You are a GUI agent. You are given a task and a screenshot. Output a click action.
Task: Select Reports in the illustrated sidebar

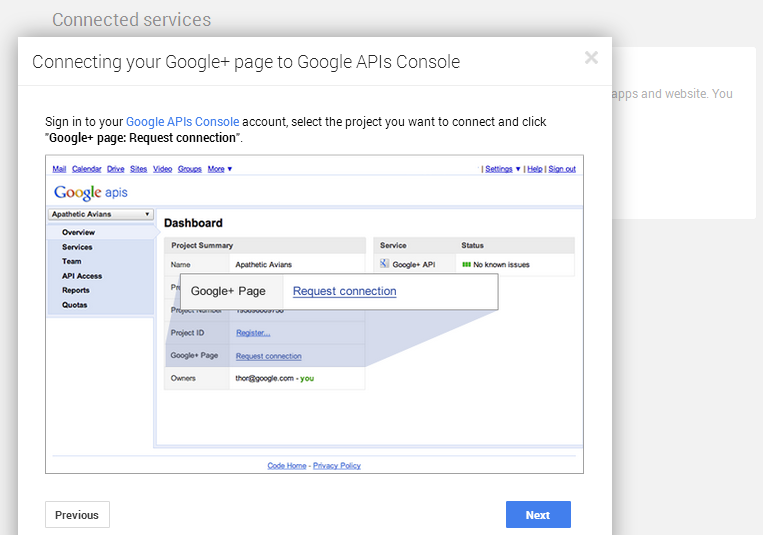pyautogui.click(x=75, y=290)
